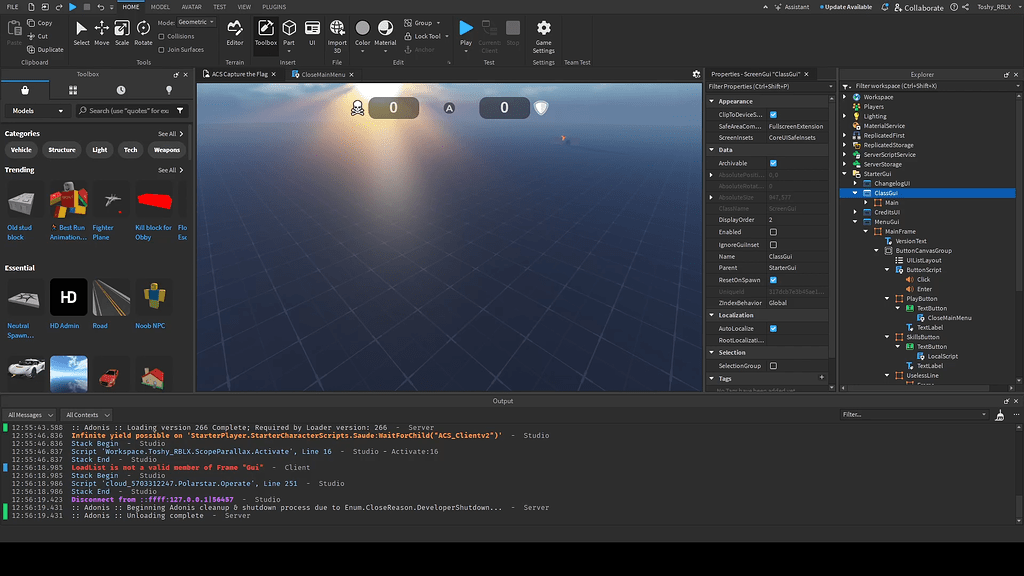Click the Play button to test the game
1024x576 pixels.
[465, 30]
